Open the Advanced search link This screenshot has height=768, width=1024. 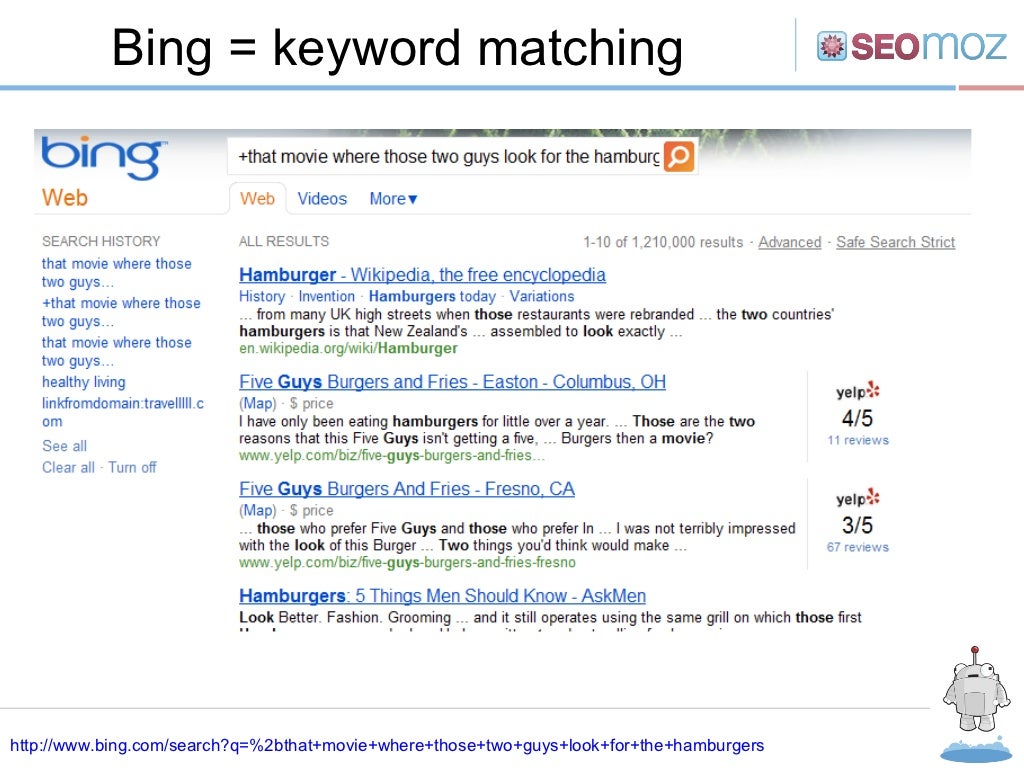789,242
